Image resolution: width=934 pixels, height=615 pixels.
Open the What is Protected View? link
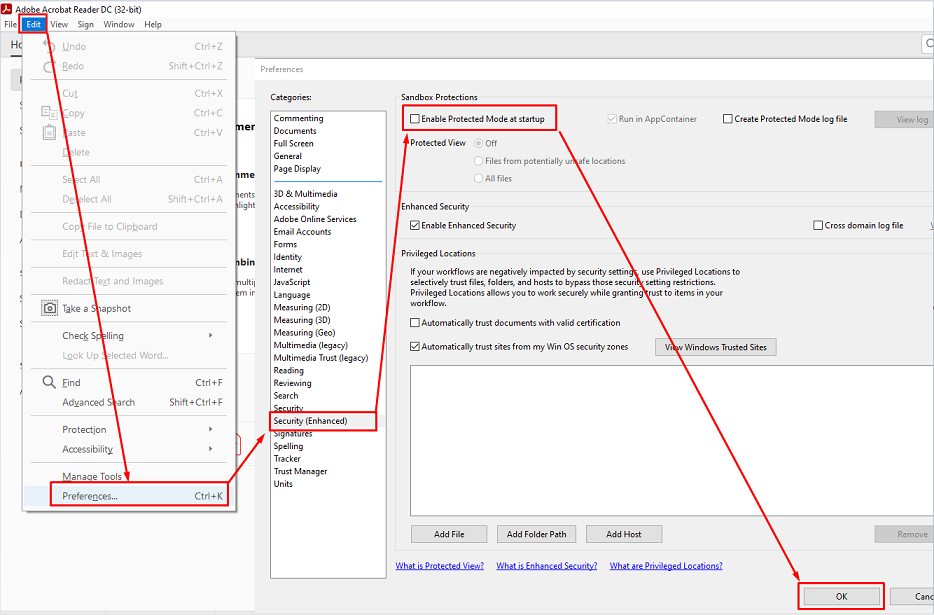pyautogui.click(x=439, y=566)
